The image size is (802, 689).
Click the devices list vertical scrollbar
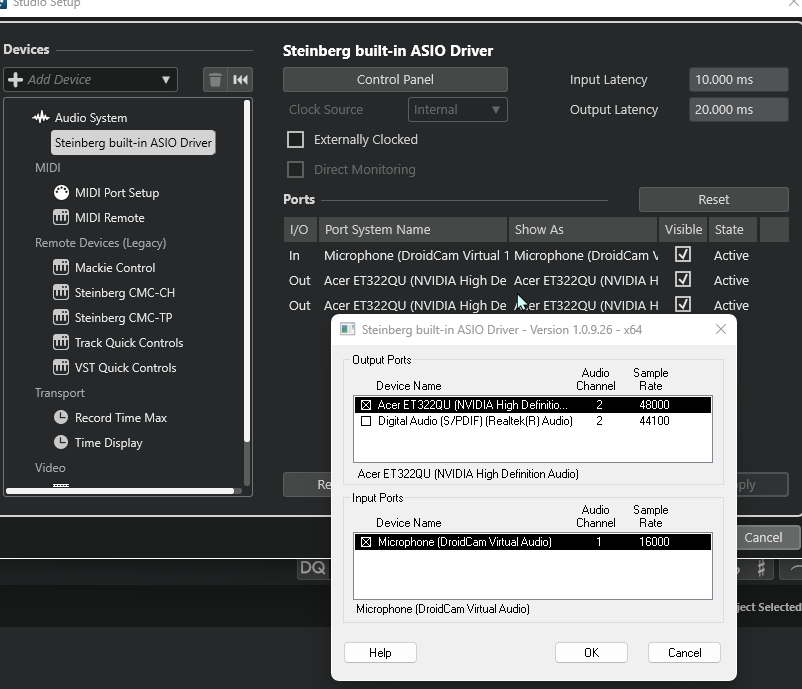coord(247,271)
